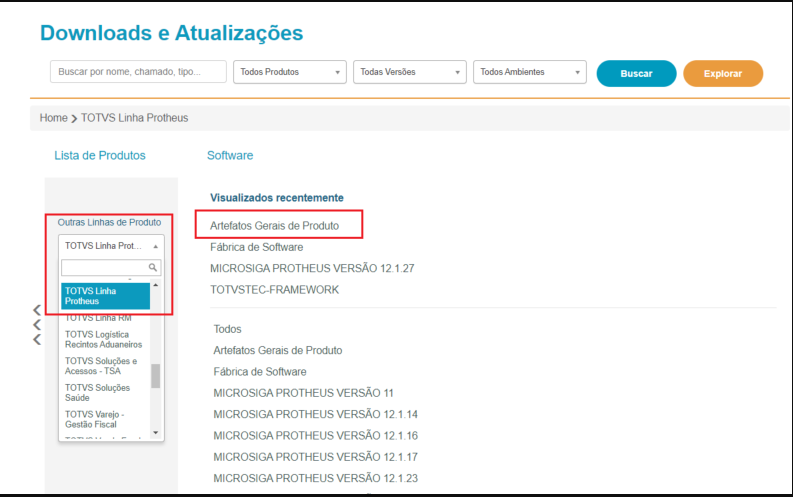Click Downloads e Atualizações page title
The width and height of the screenshot is (793, 497).
(x=171, y=33)
